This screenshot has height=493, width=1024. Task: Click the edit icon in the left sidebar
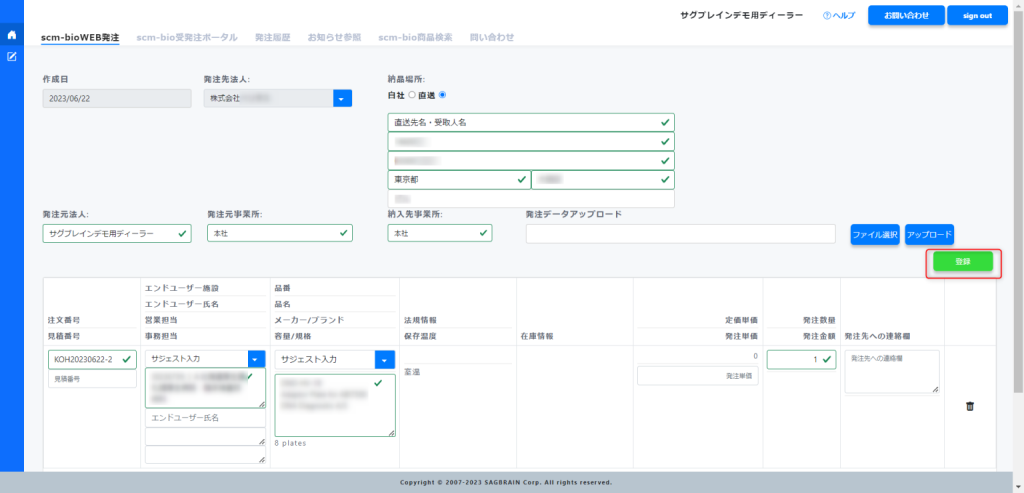11,56
